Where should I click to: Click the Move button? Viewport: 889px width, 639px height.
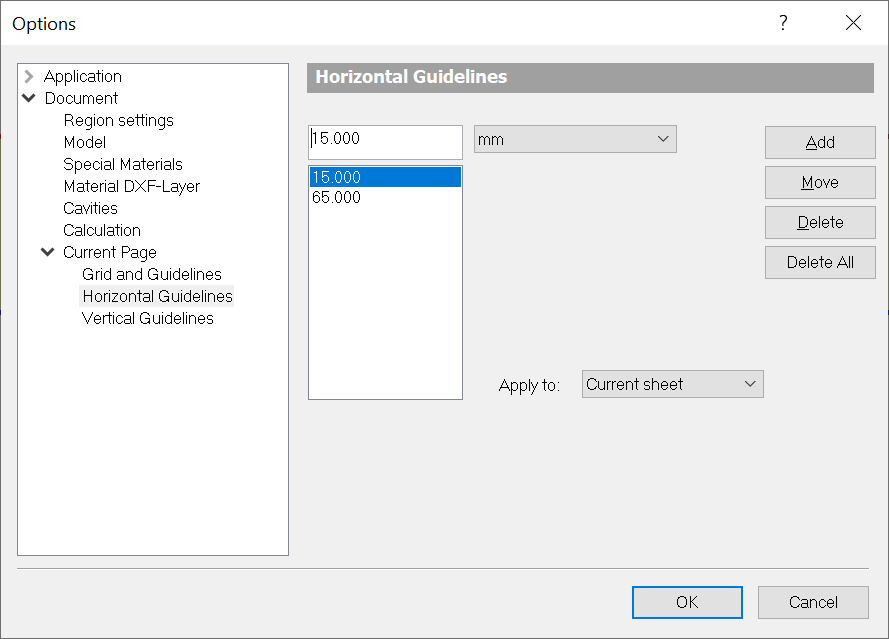[820, 183]
